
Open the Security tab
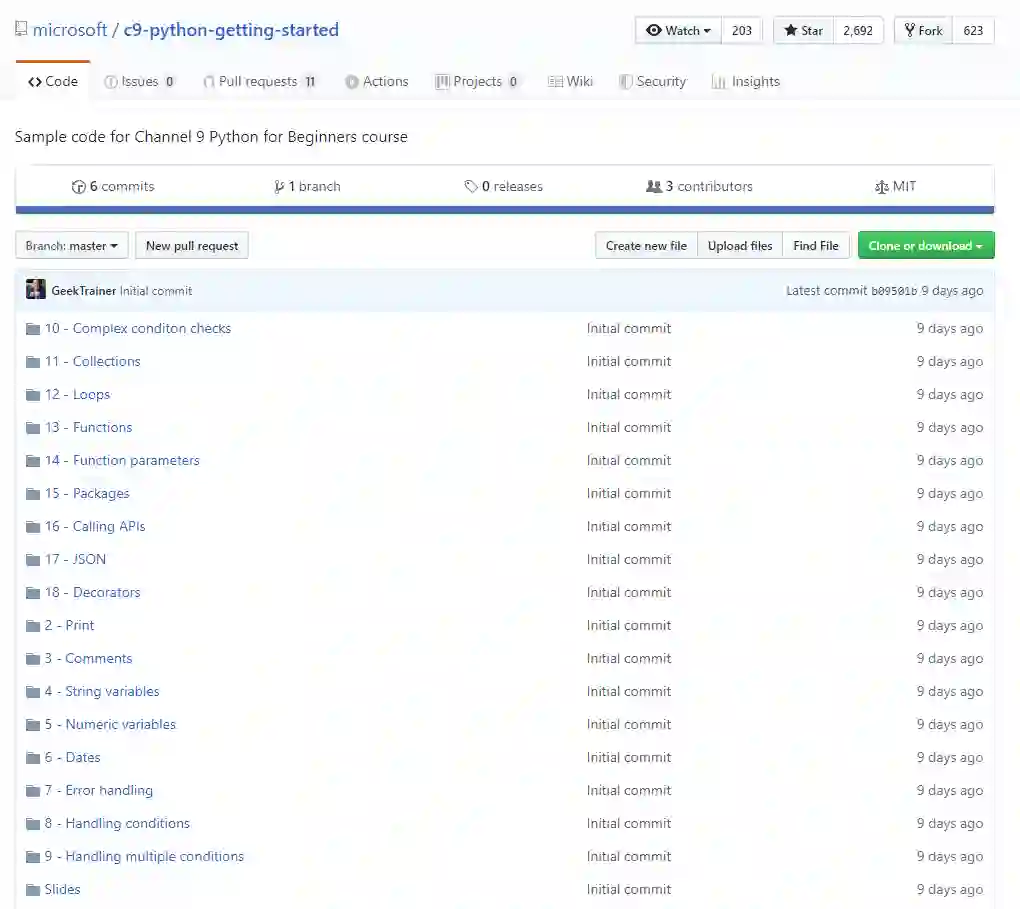[652, 81]
